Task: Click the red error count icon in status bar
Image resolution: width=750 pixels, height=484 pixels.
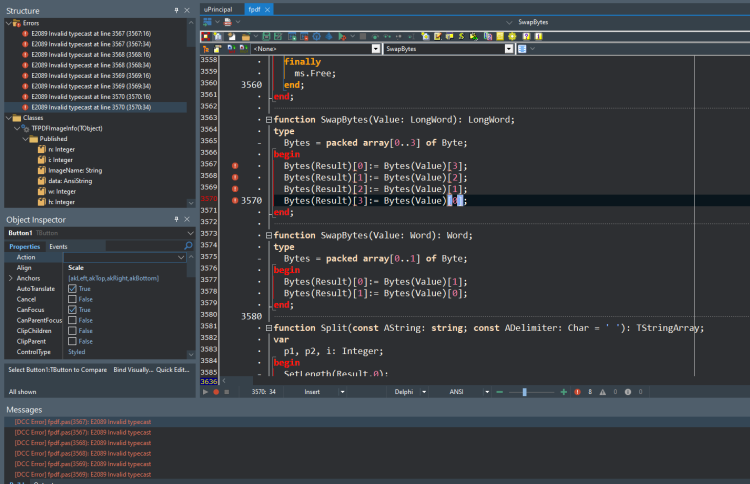Action: pos(577,392)
